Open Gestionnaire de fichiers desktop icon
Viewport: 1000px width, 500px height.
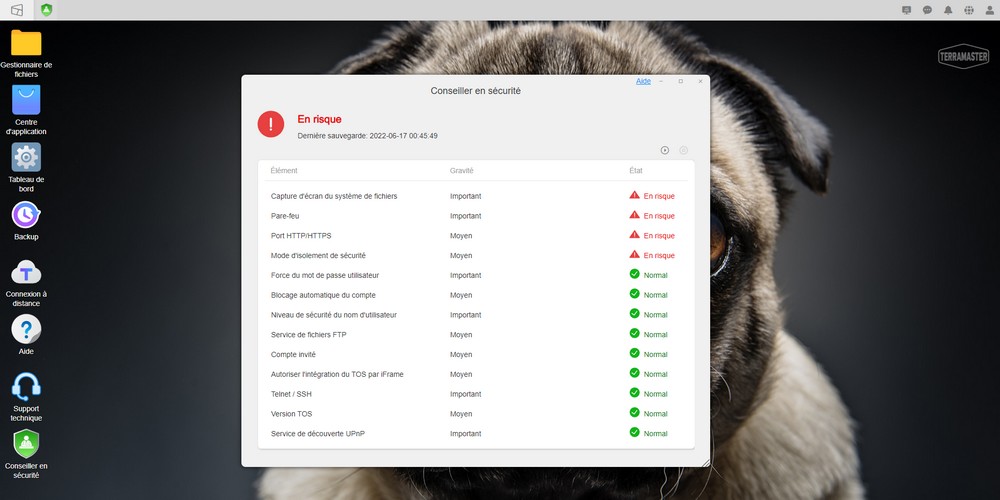coord(26,43)
